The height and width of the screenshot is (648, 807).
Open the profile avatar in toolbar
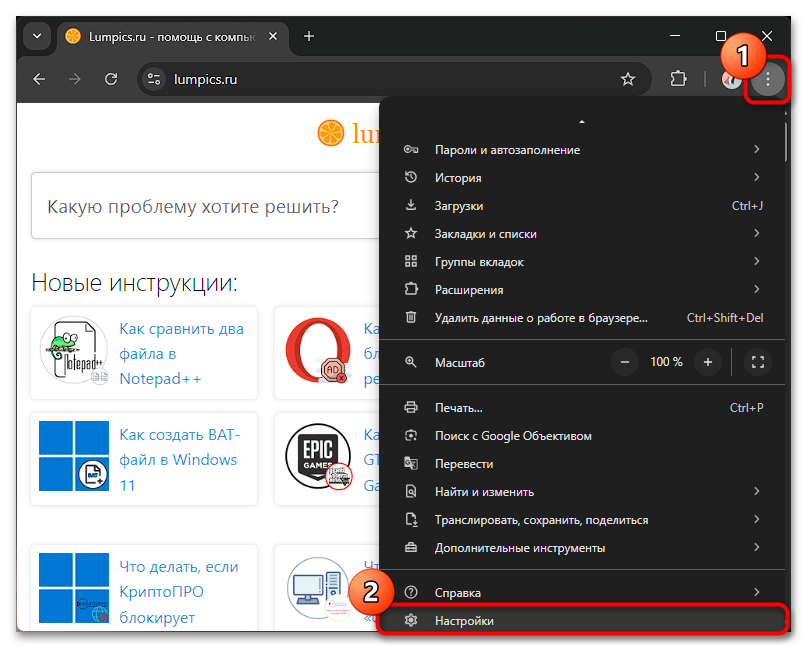731,79
